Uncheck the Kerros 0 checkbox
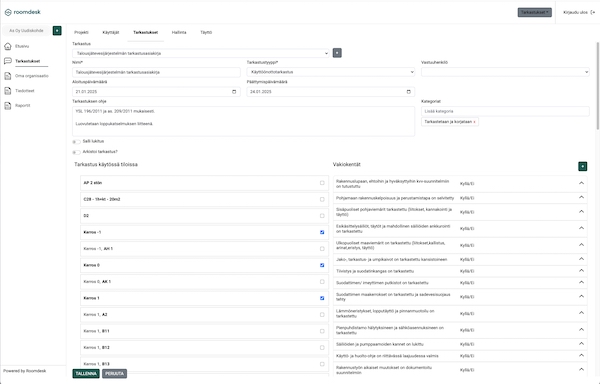The width and height of the screenshot is (600, 384). pos(322,265)
